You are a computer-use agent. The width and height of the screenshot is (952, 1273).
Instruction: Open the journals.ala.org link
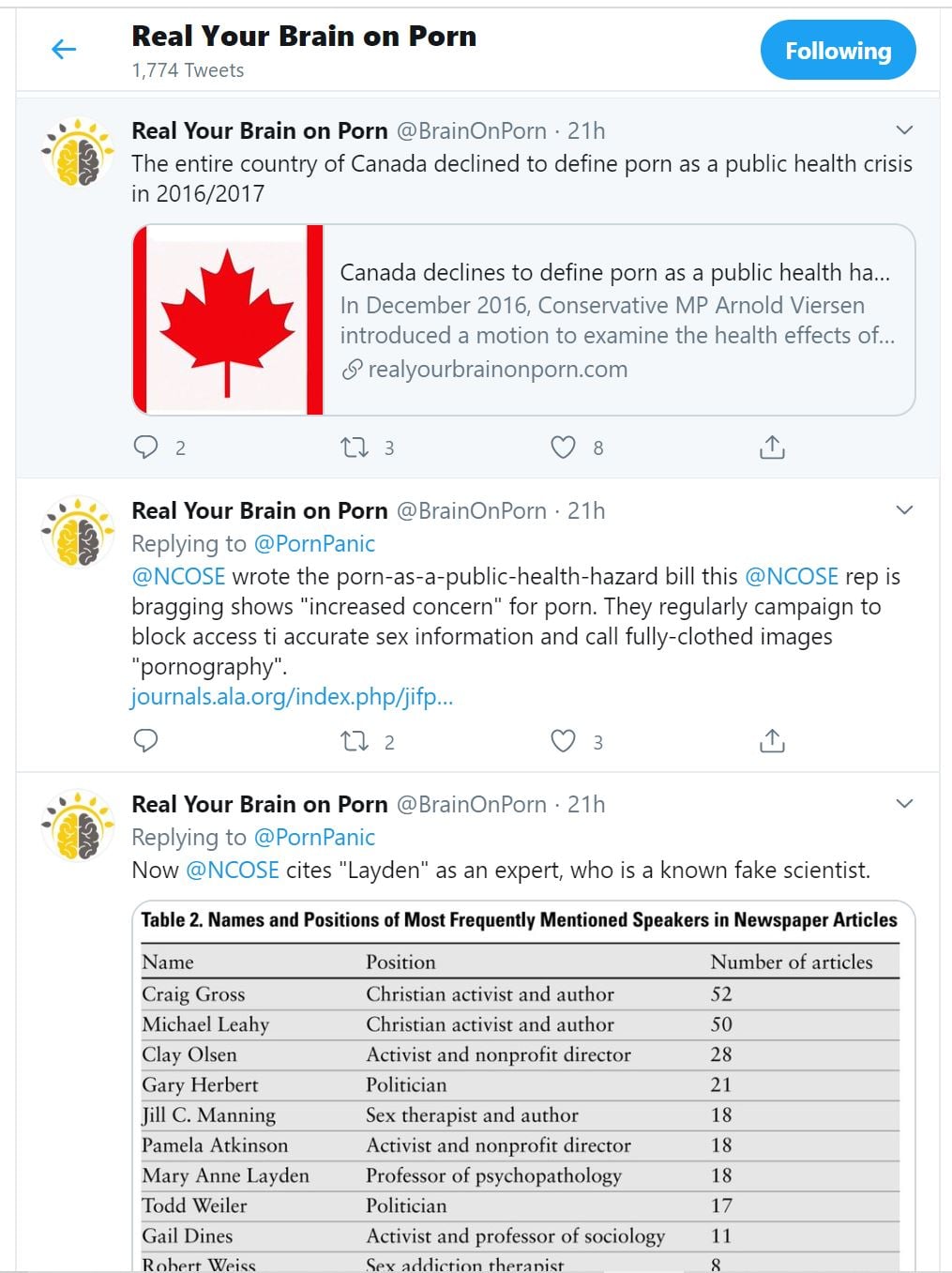point(292,697)
